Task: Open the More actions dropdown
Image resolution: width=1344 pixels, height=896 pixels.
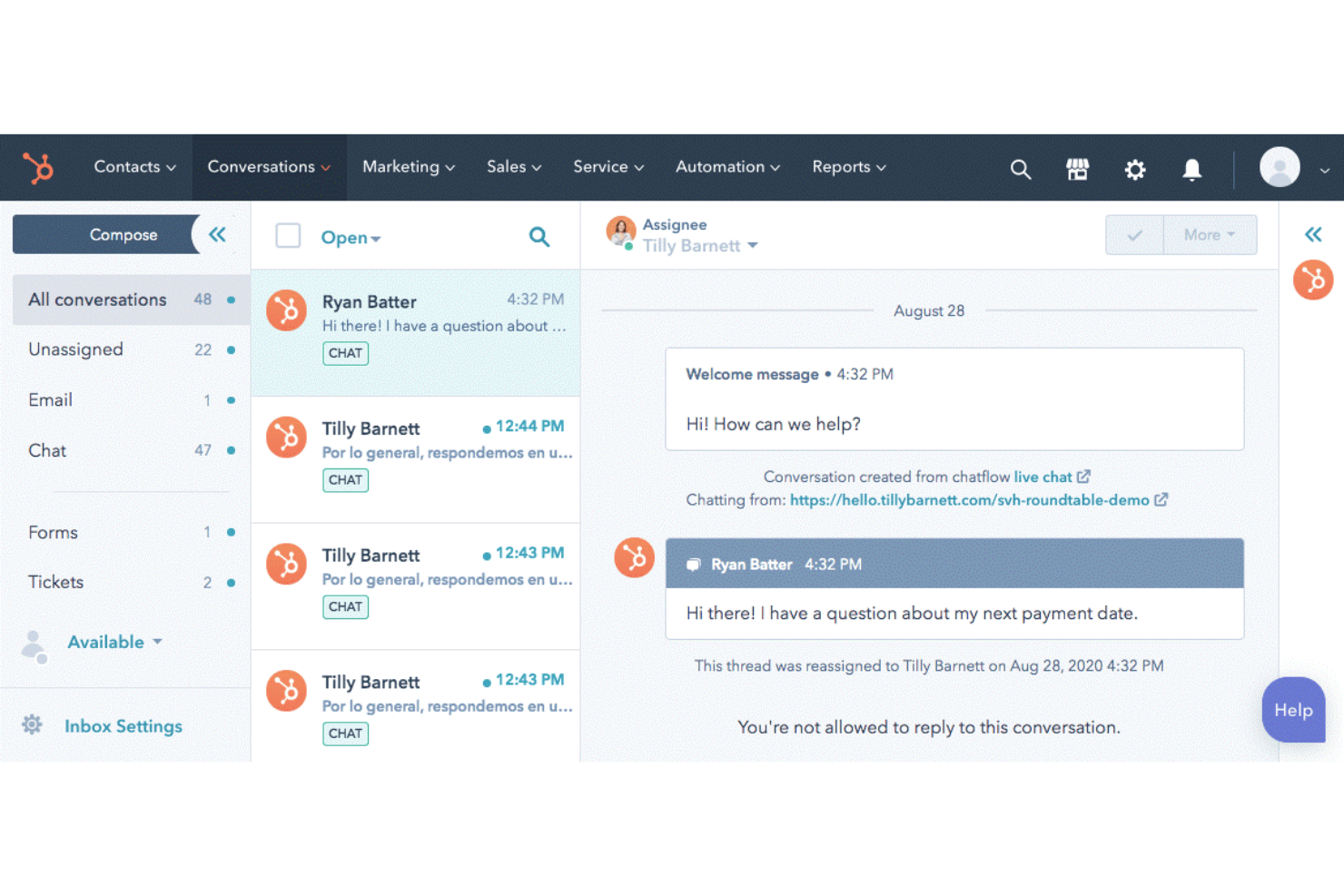Action: tap(1209, 234)
